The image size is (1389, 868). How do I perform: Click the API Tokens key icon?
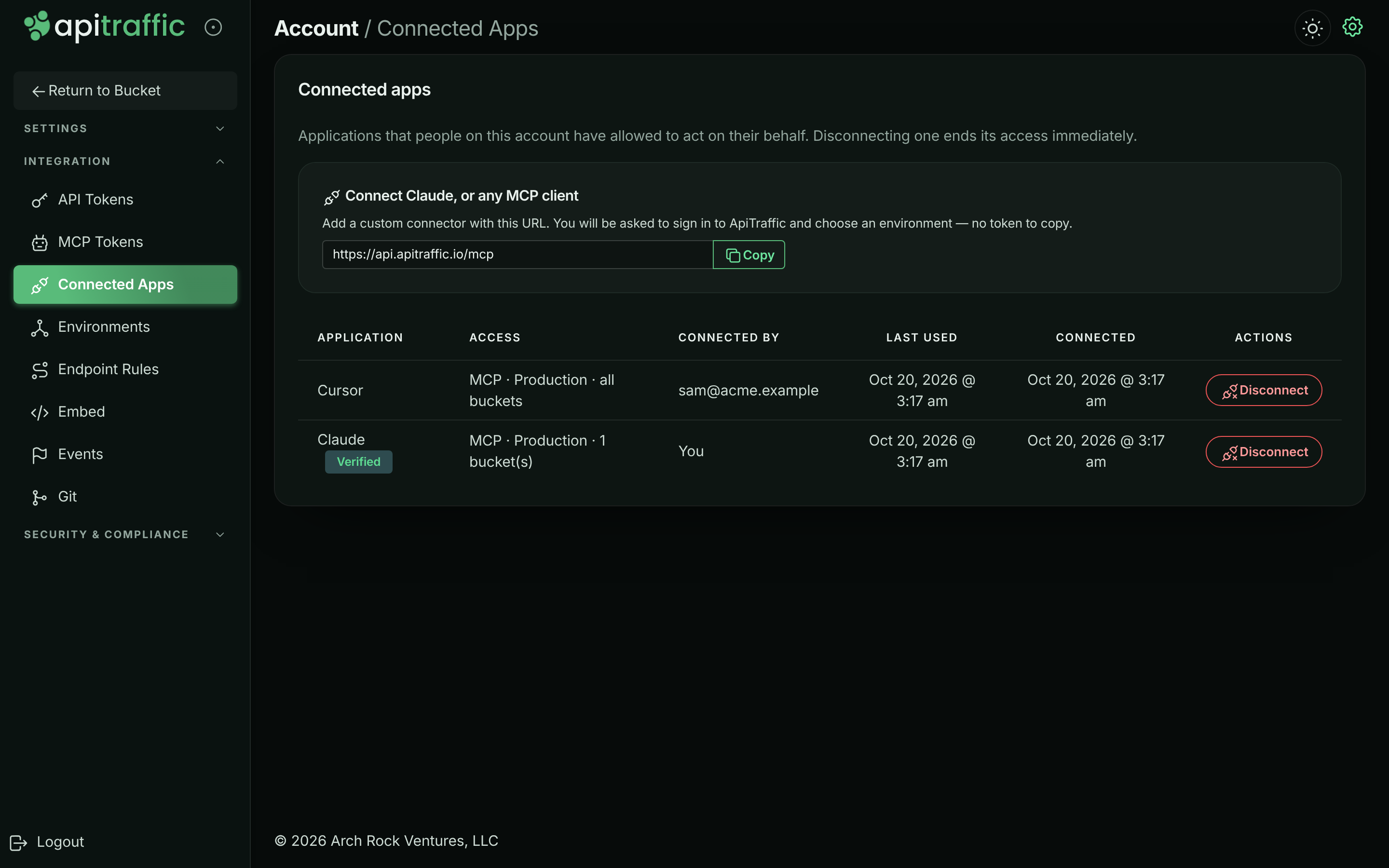click(40, 200)
